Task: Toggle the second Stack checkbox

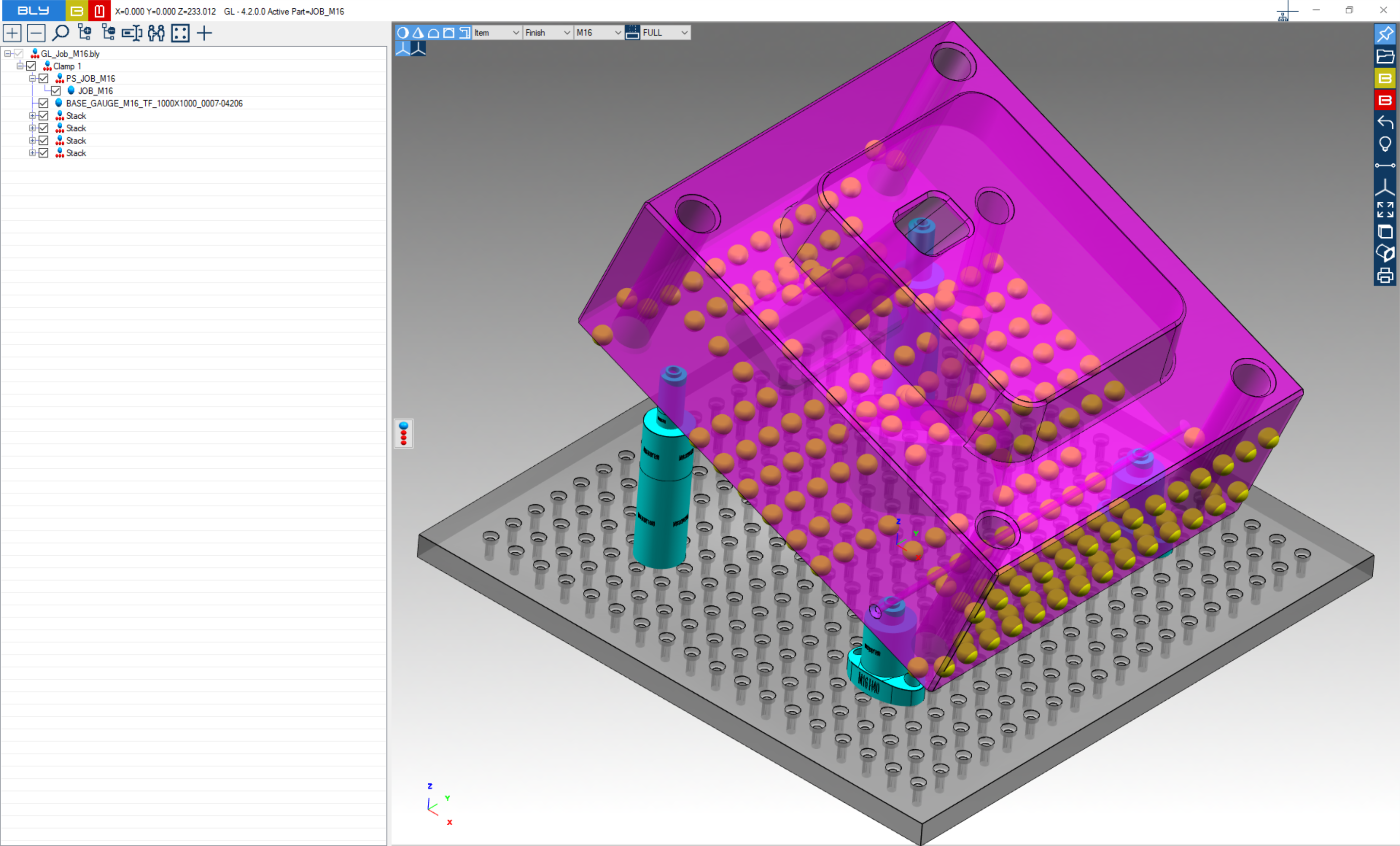Action: coord(44,128)
